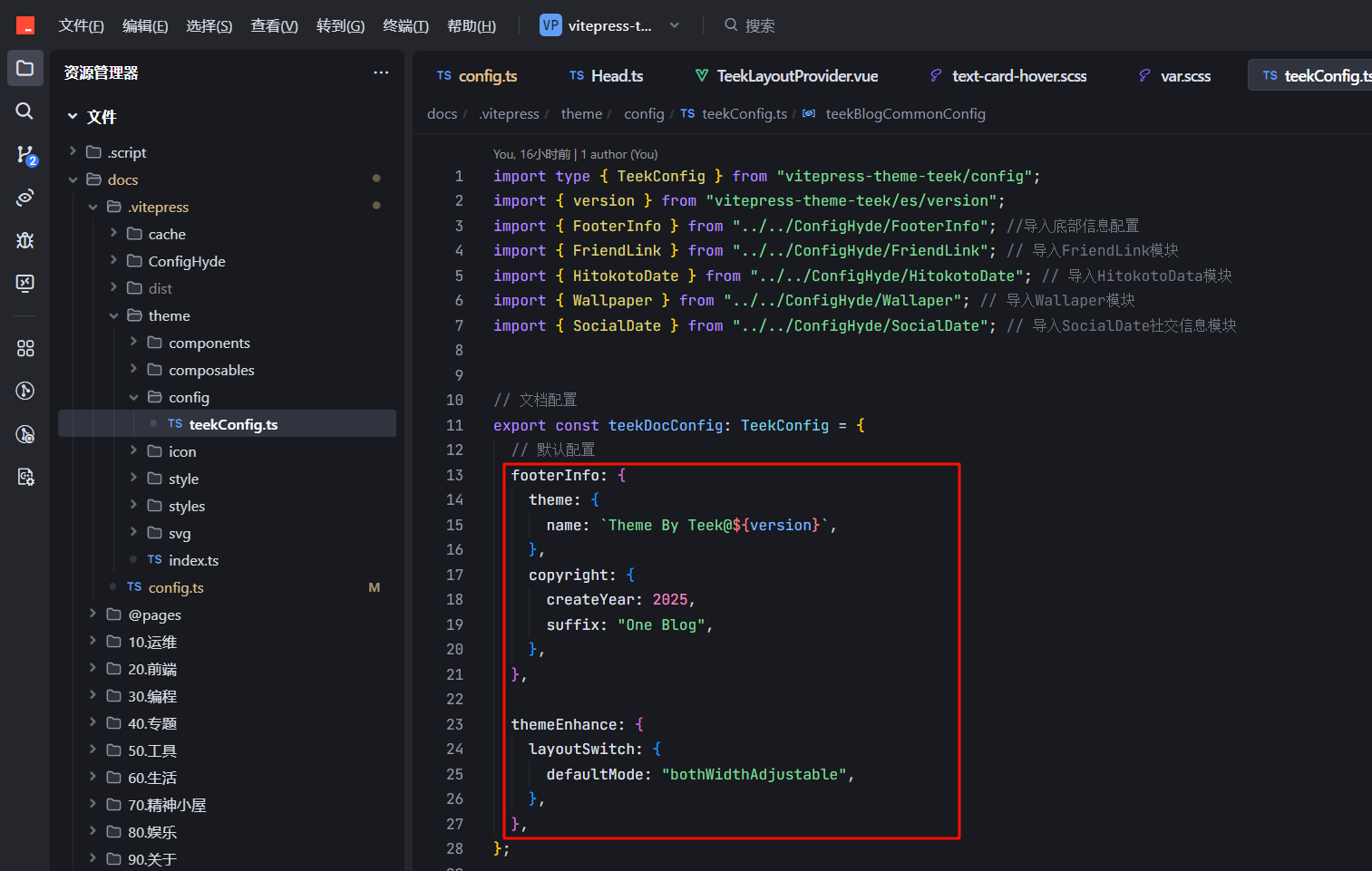Click the git blame author annotation
The width and height of the screenshot is (1372, 871).
pyautogui.click(x=576, y=154)
